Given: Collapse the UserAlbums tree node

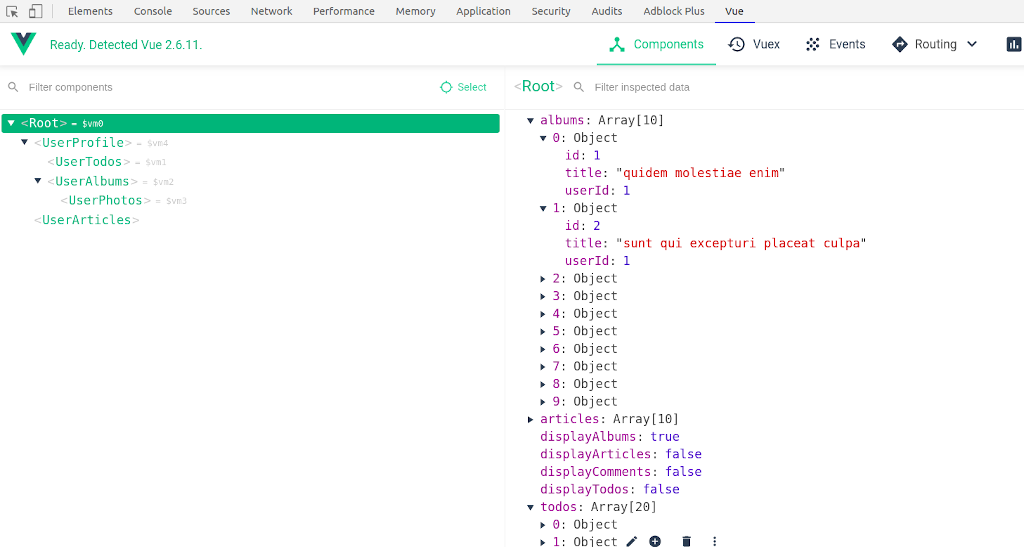Looking at the screenshot, I should point(38,181).
